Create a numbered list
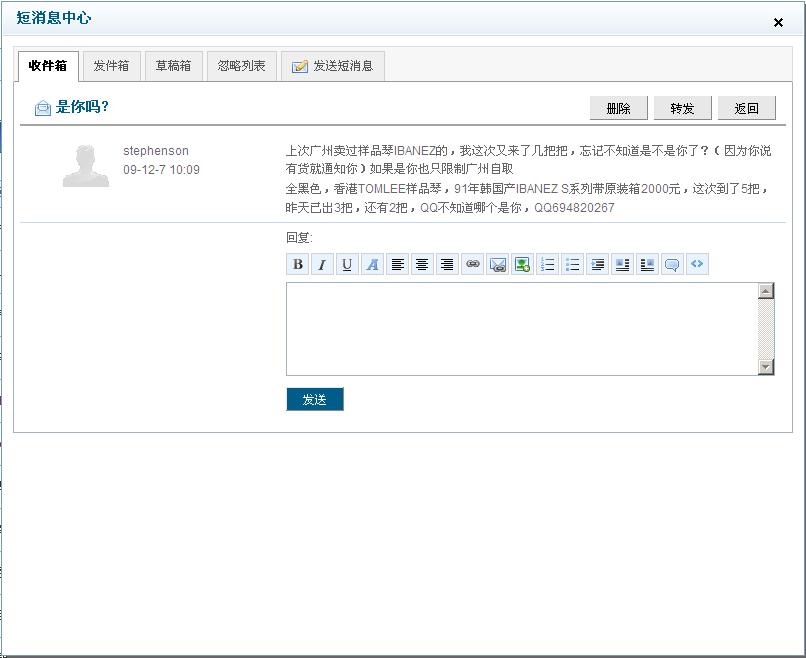 click(547, 265)
